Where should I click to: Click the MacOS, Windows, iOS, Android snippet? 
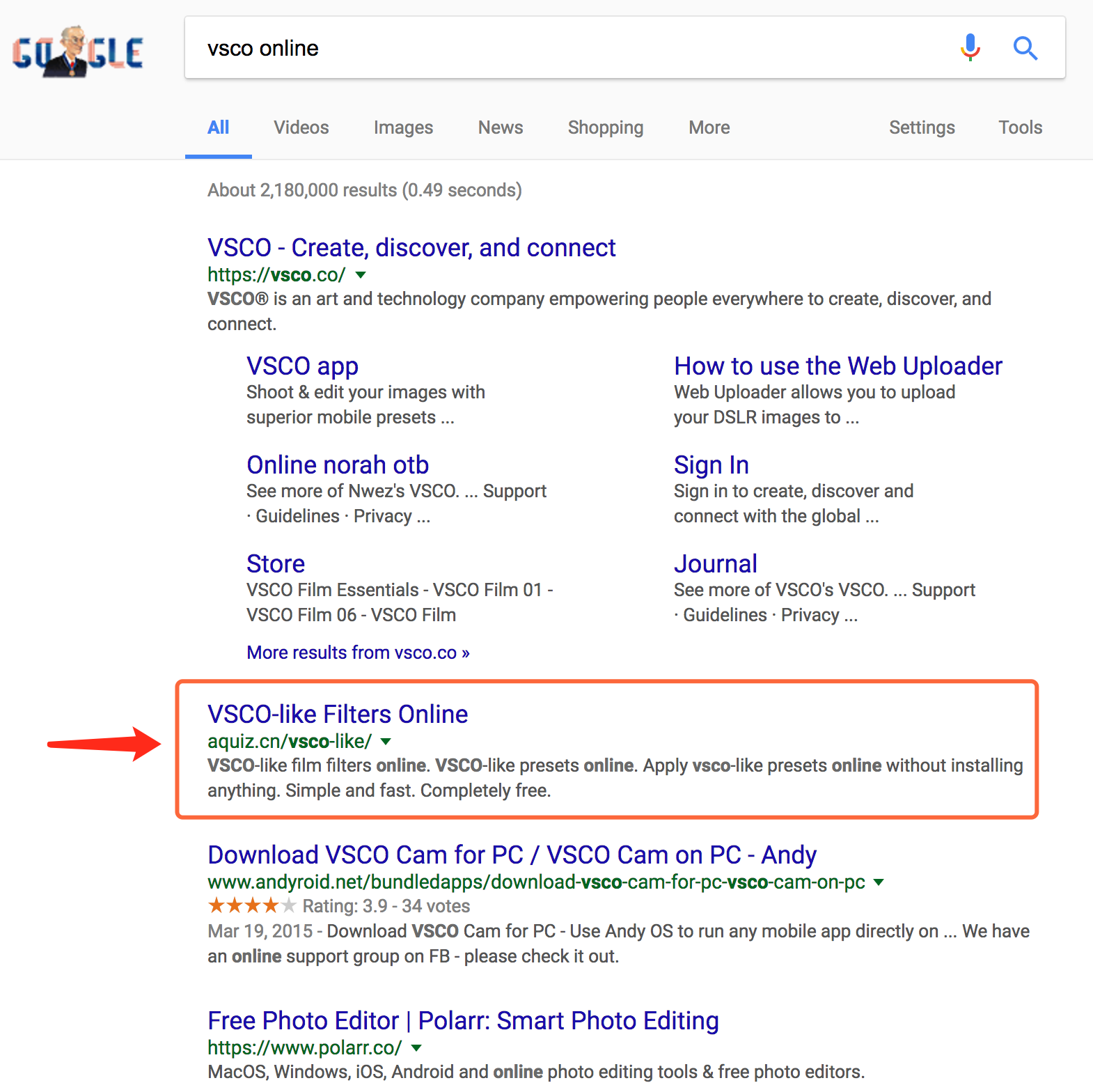(x=536, y=1072)
